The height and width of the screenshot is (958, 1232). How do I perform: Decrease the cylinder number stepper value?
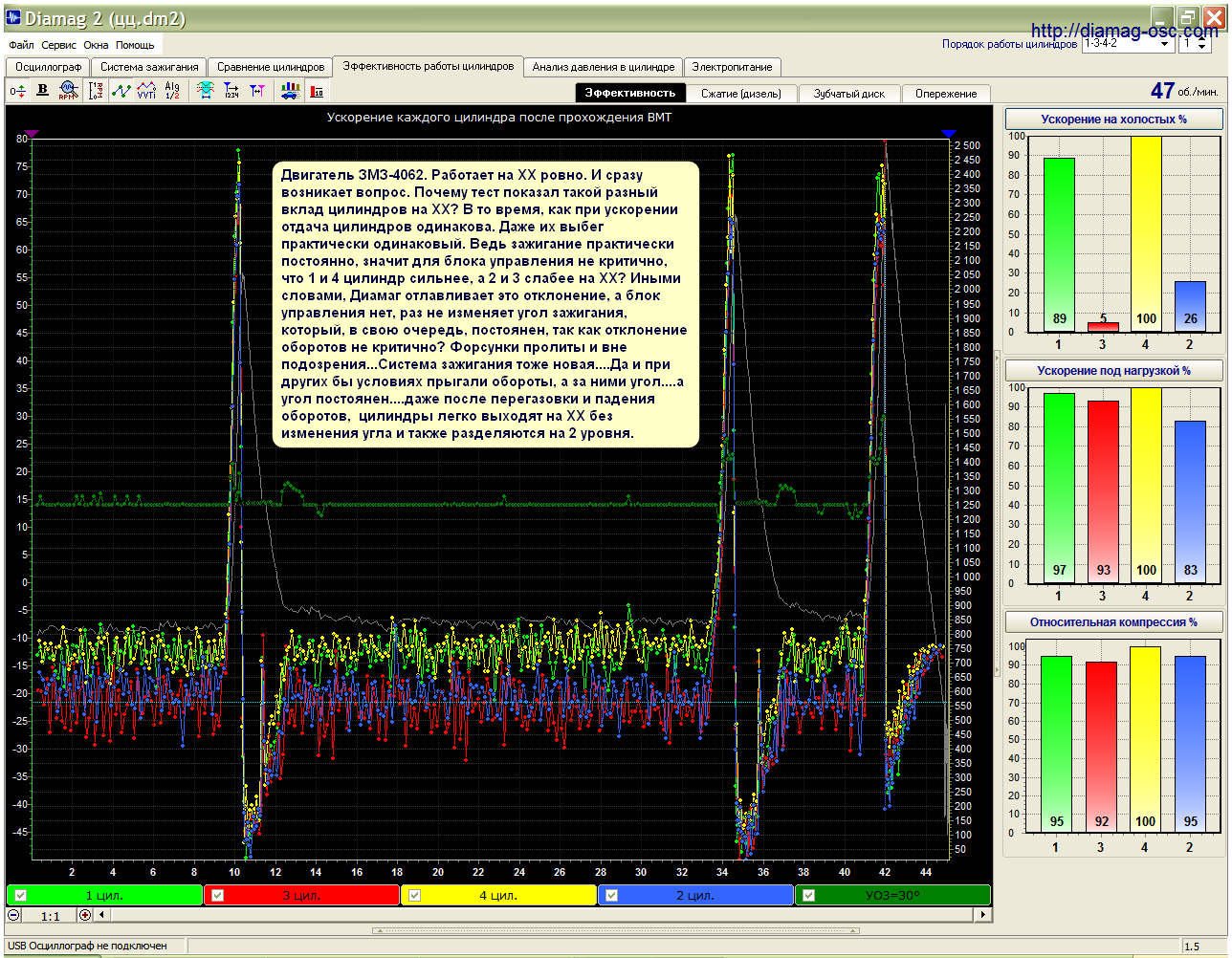[x=1202, y=48]
